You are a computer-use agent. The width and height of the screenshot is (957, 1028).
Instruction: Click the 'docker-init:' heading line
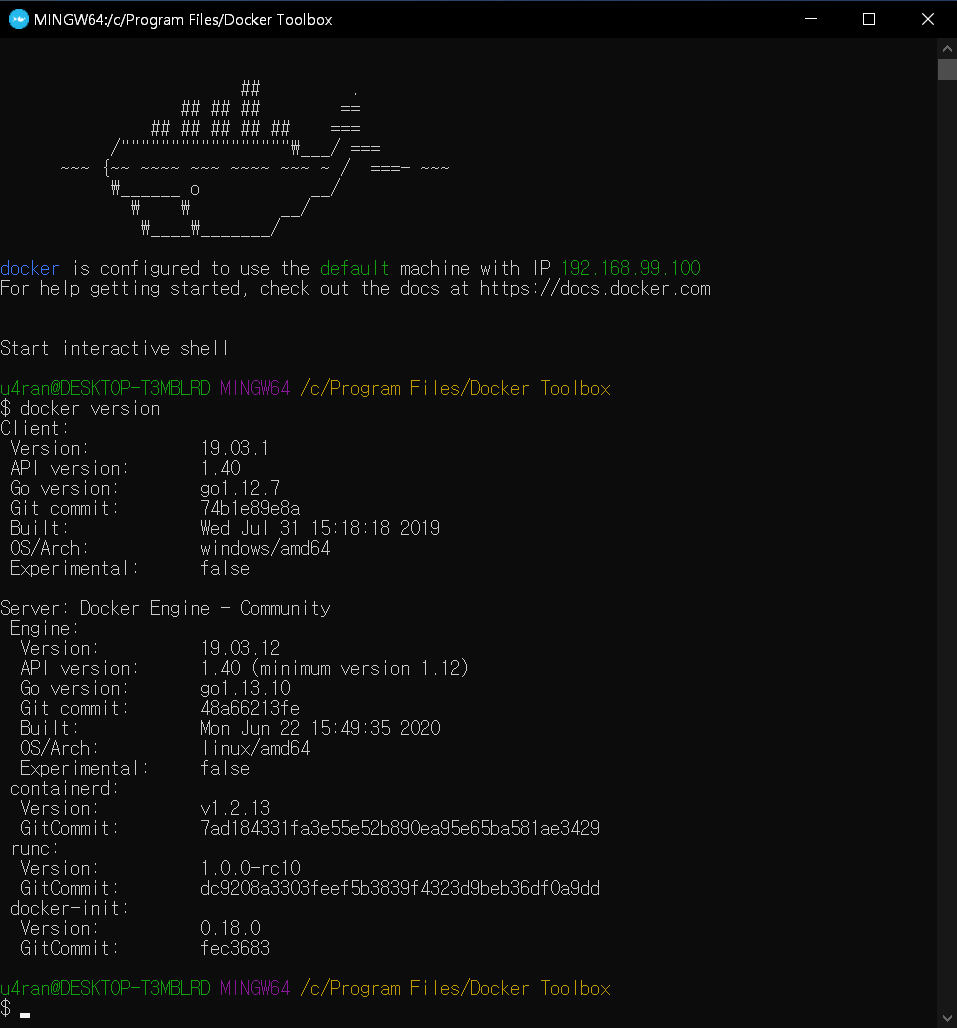(69, 908)
